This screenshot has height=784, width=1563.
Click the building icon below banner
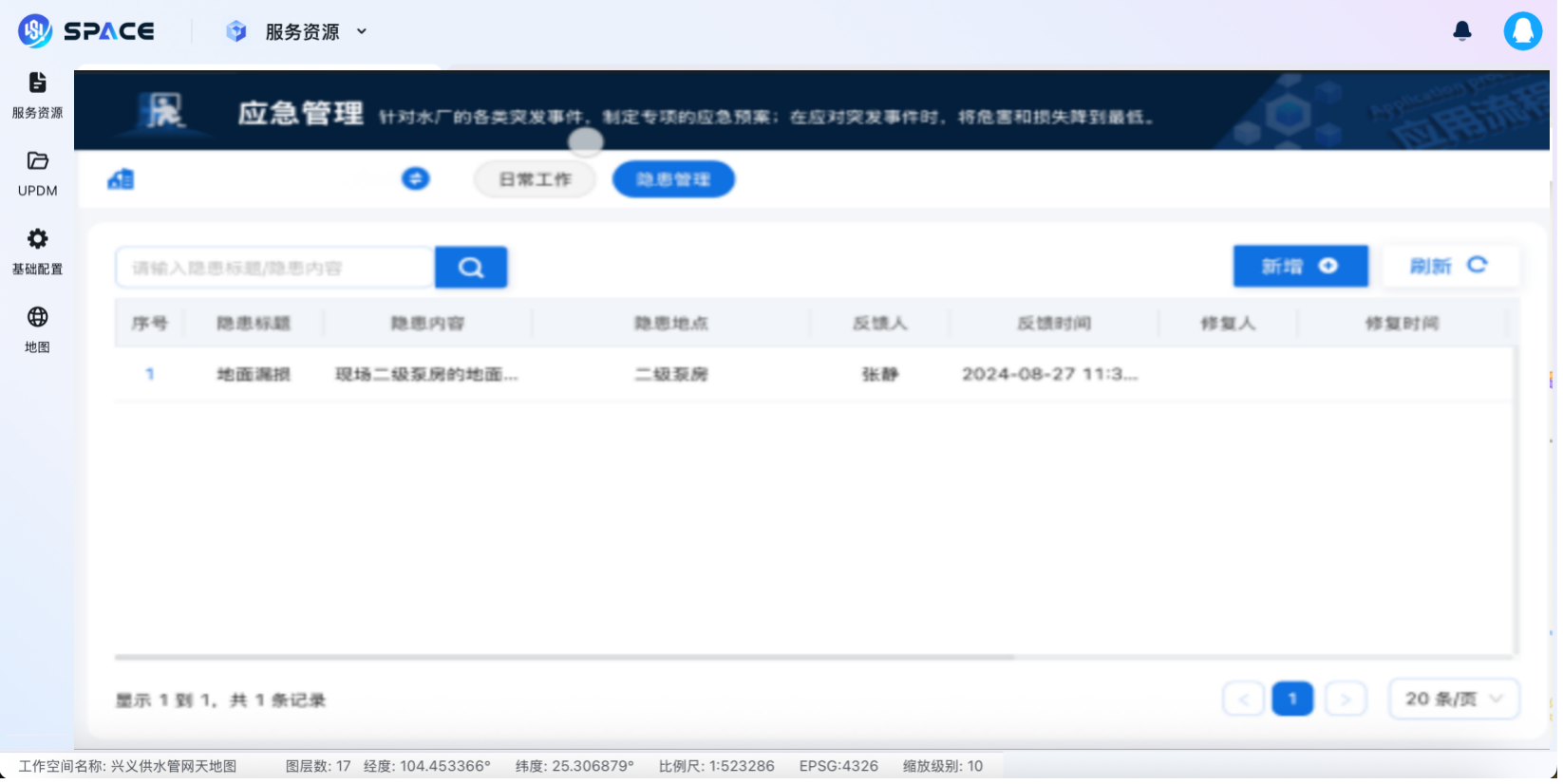coord(122,178)
